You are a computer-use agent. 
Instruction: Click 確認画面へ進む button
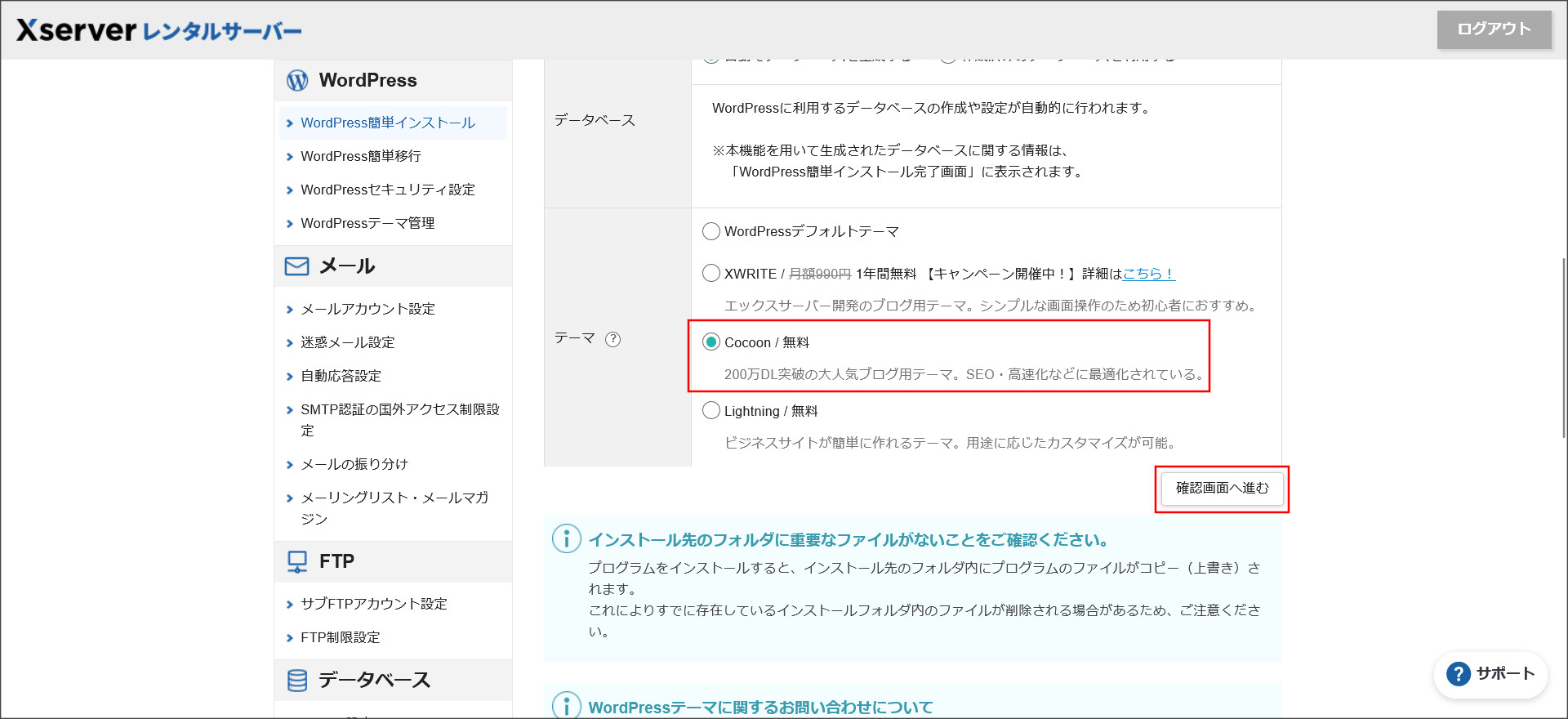[x=1222, y=489]
